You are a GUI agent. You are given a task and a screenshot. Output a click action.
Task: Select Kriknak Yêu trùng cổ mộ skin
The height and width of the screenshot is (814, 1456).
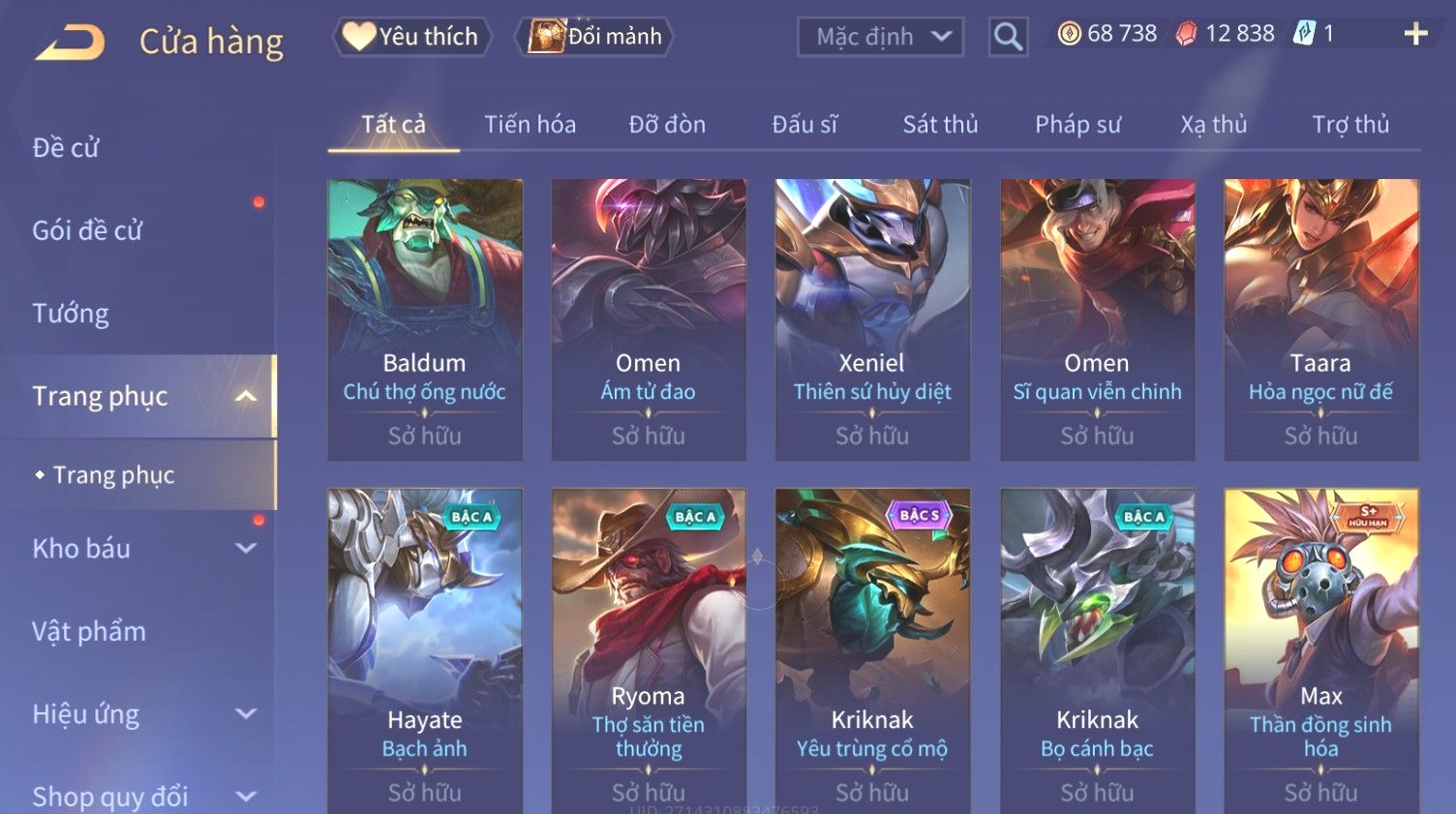872,650
